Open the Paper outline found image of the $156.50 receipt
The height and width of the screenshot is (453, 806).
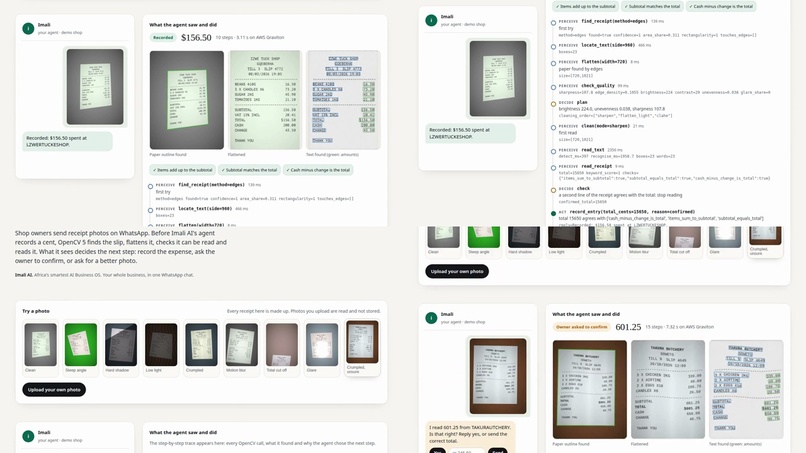(x=187, y=100)
